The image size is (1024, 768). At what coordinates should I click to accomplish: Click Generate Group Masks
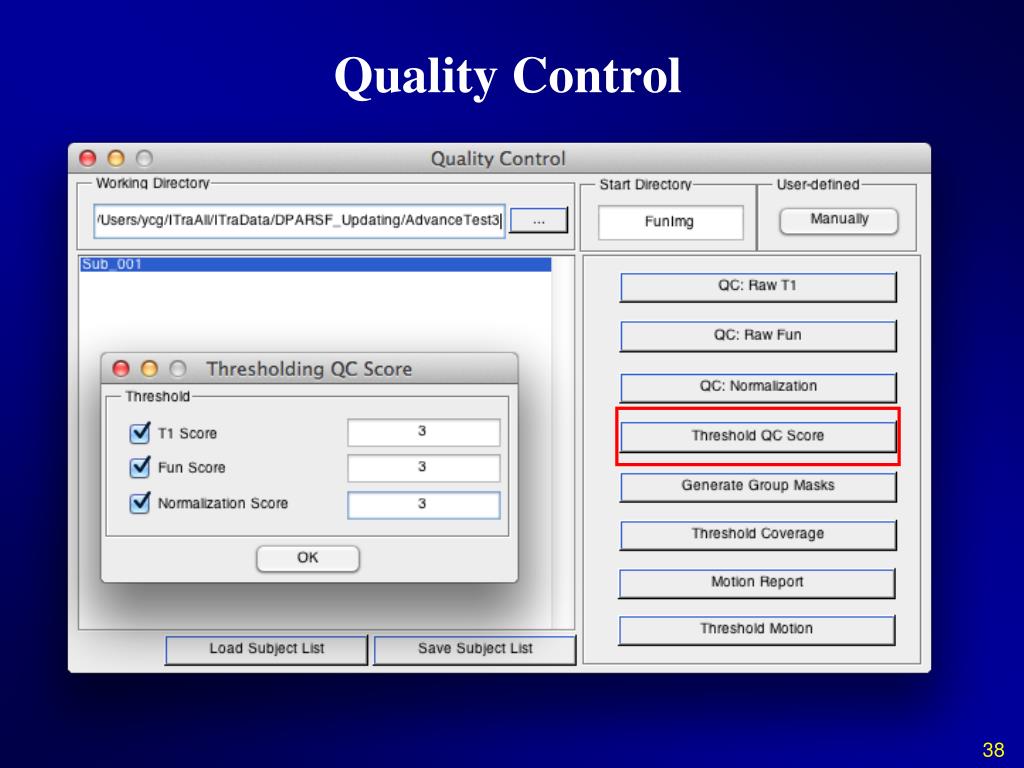[758, 487]
